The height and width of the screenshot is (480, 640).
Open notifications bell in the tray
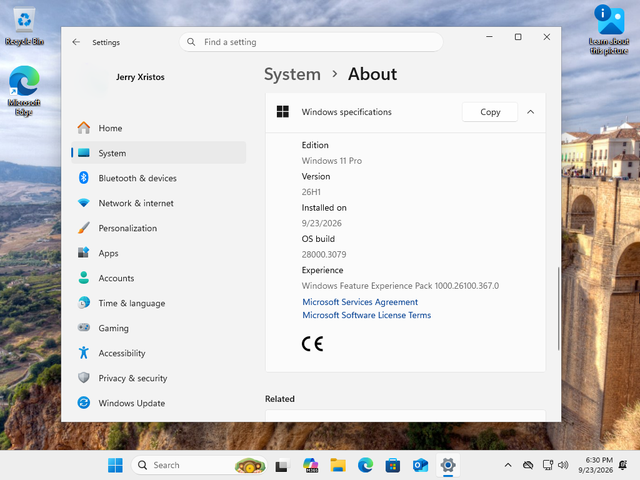623,465
